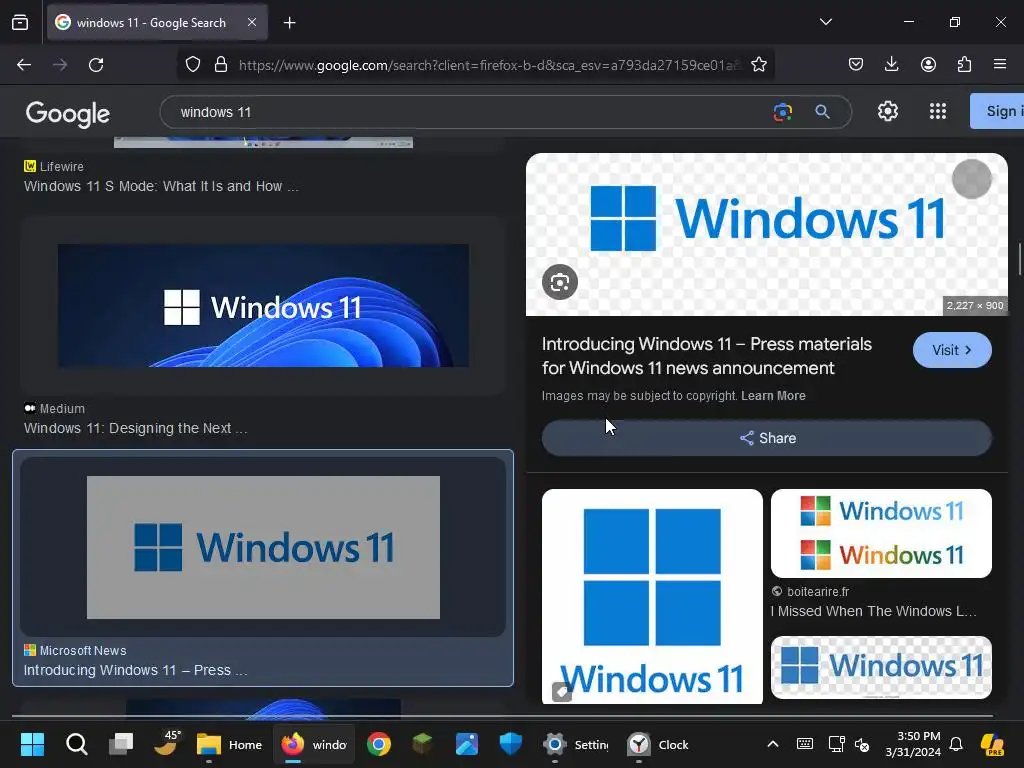Select Microsoft News gray Windows 11 thumbnail
Image resolution: width=1024 pixels, height=768 pixels.
263,547
